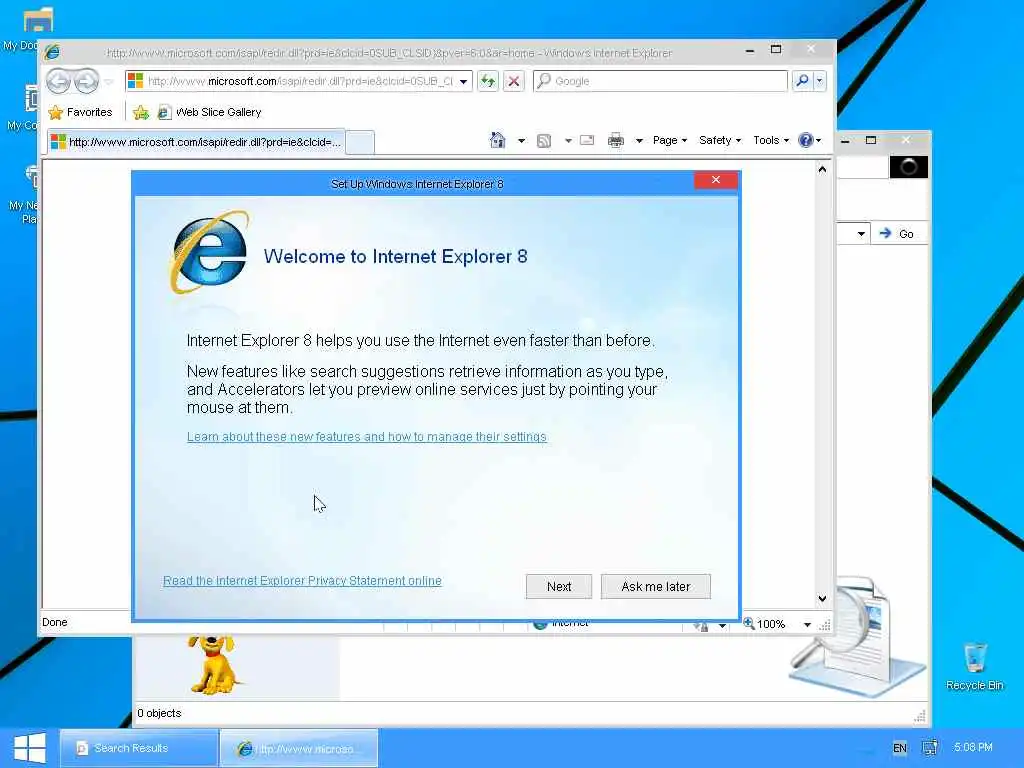Viewport: 1024px width, 768px height.
Task: Expand the Print dropdown arrow
Action: pos(639,140)
